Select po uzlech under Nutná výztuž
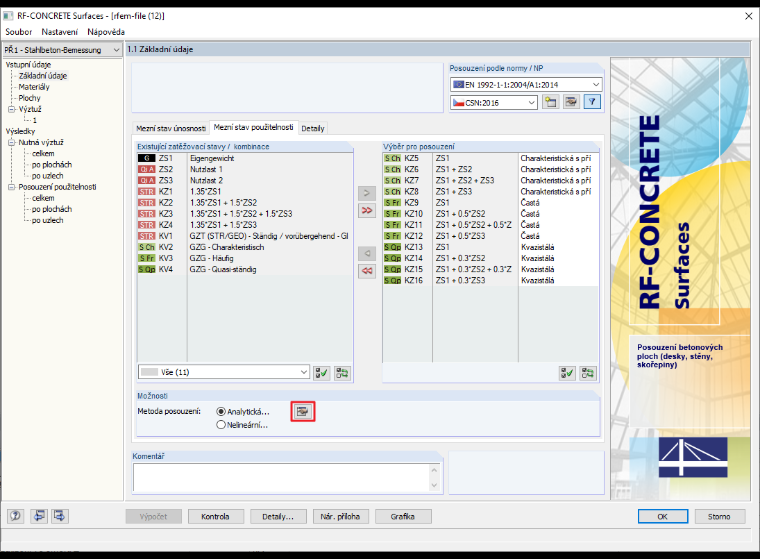This screenshot has width=760, height=559. pyautogui.click(x=48, y=176)
